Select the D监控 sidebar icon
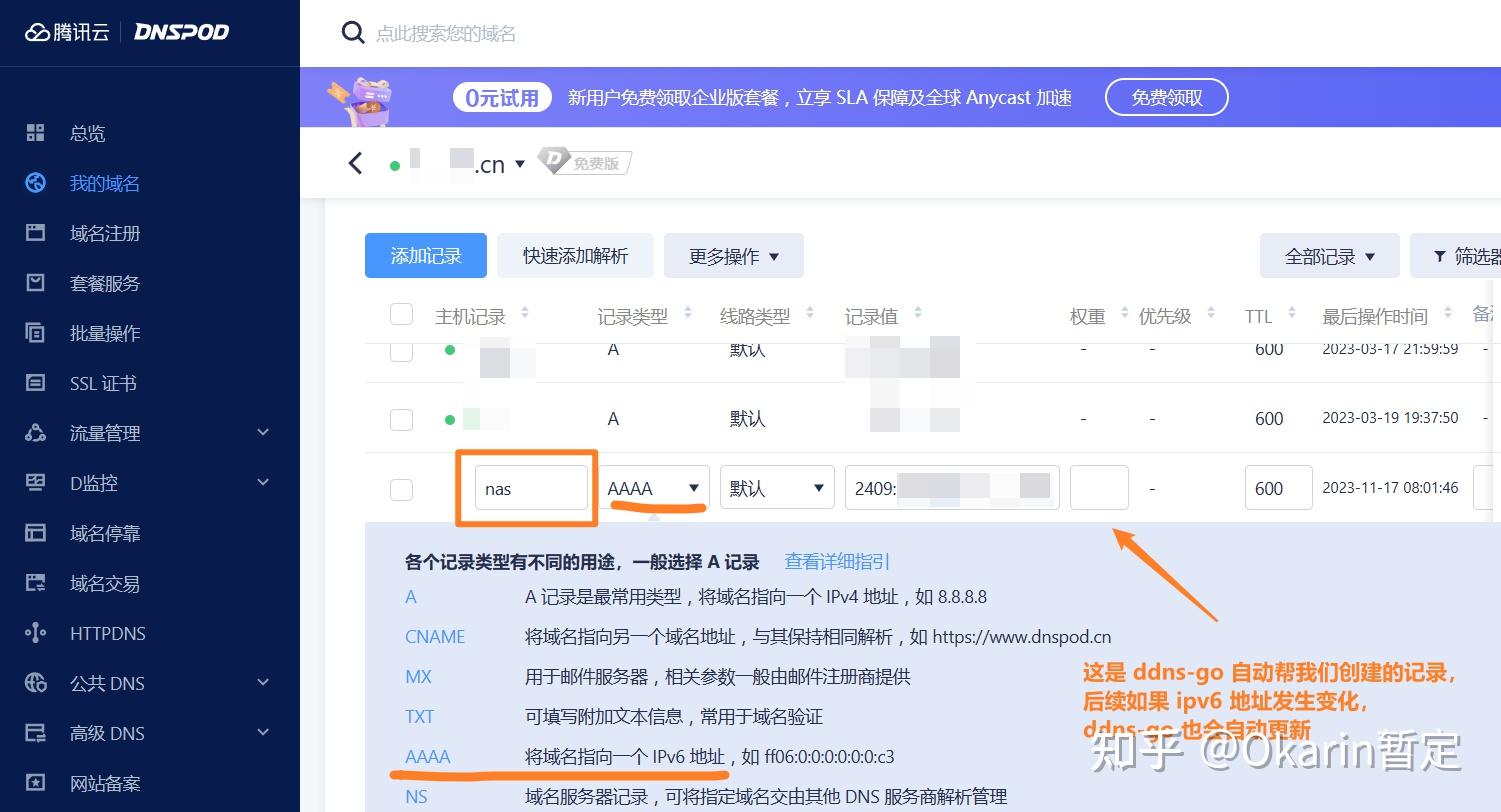Image resolution: width=1501 pixels, height=812 pixels. pyautogui.click(x=36, y=483)
